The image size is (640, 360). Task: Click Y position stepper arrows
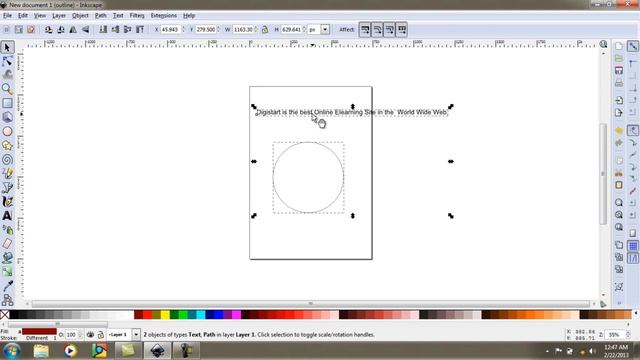point(218,29)
